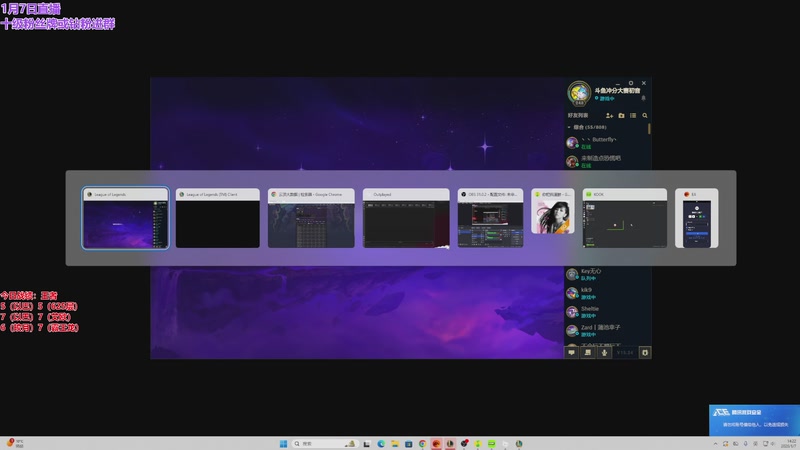Click the friends list scrollbar
800x450 pixels.
(649, 129)
